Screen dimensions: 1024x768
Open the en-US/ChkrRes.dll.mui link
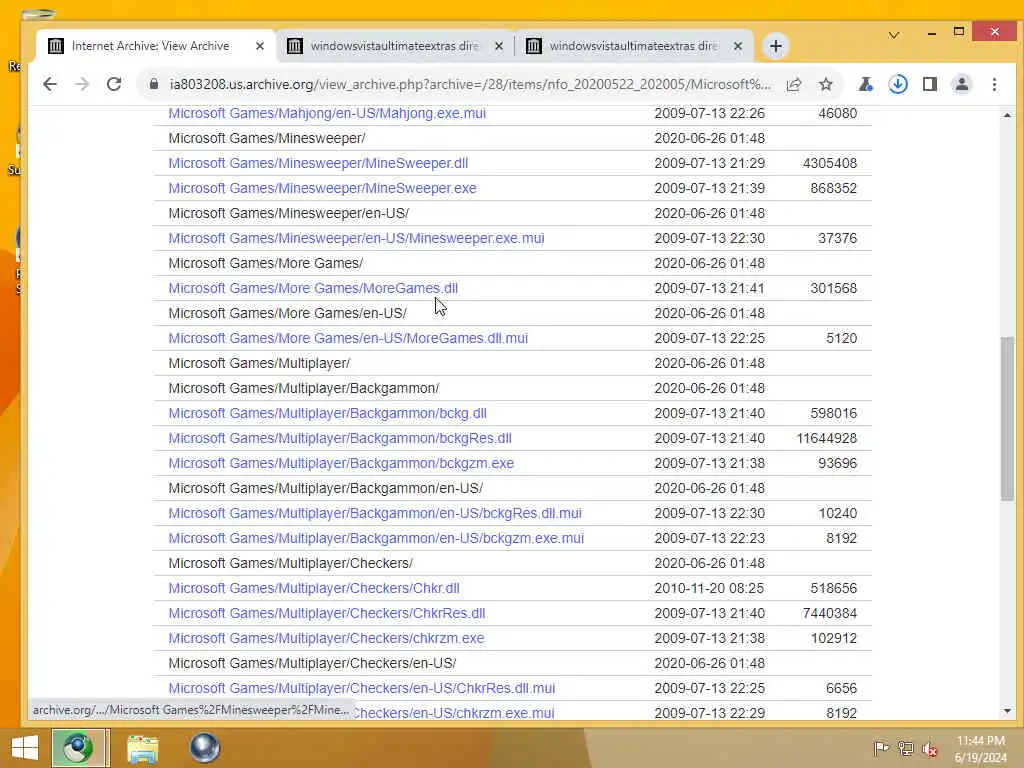tap(362, 688)
